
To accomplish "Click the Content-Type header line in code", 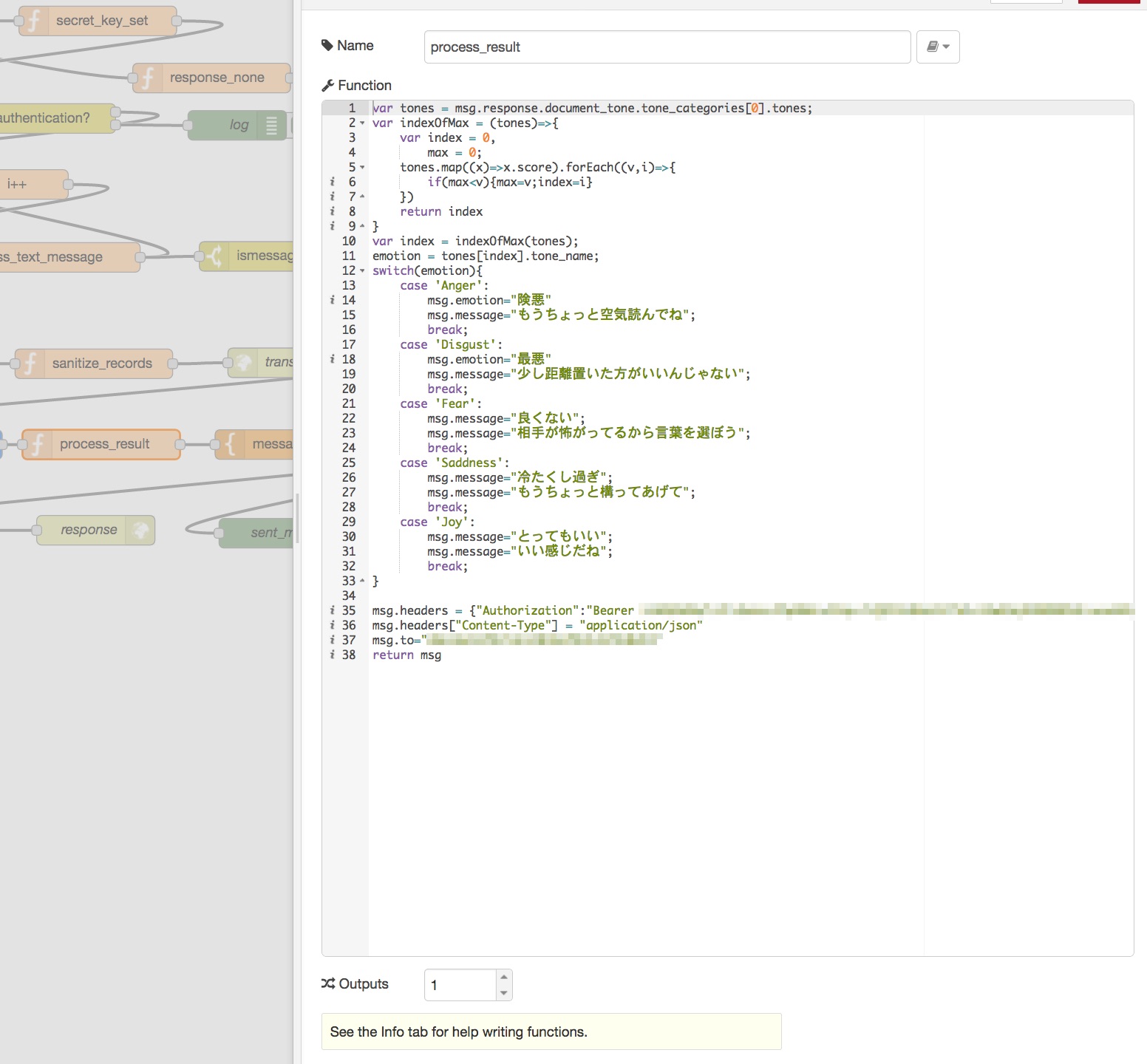I will [537, 625].
